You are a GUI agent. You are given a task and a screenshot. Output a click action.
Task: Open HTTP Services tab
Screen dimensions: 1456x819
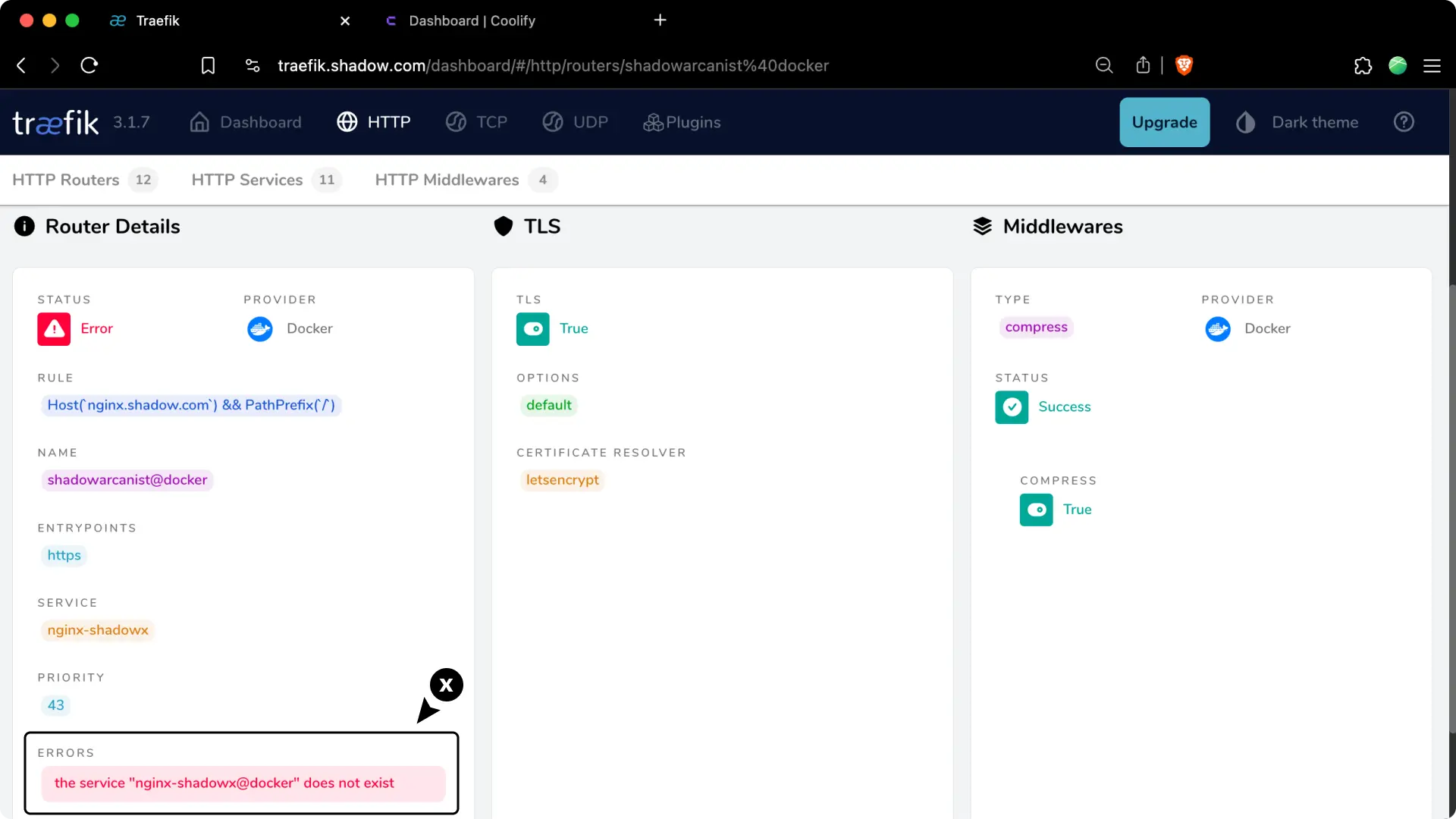[x=266, y=180]
